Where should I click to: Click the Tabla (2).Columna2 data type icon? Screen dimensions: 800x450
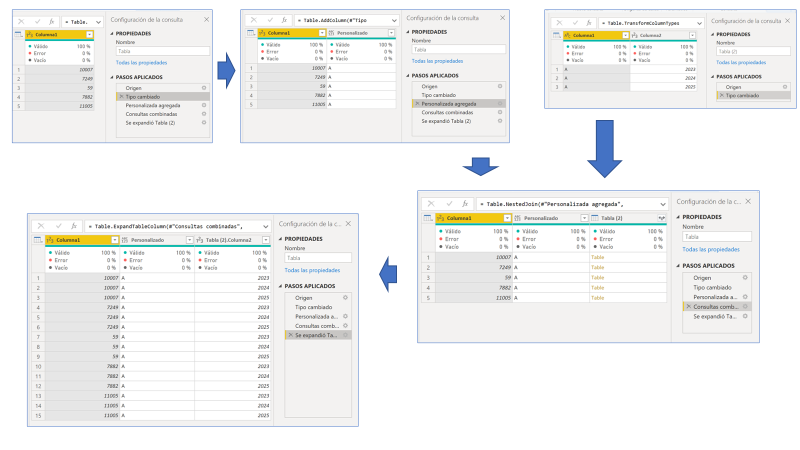click(200, 240)
